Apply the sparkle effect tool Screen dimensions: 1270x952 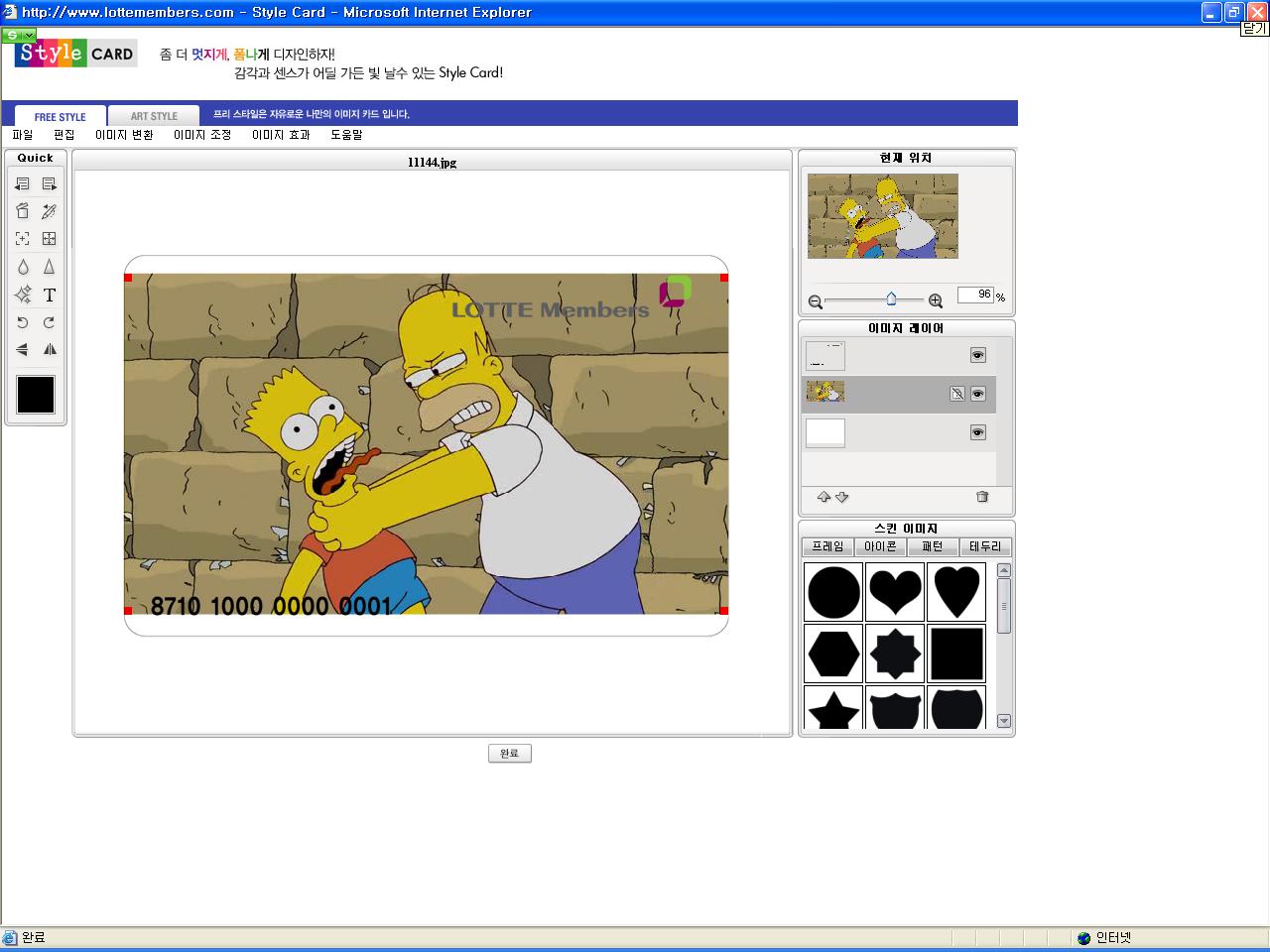[23, 295]
